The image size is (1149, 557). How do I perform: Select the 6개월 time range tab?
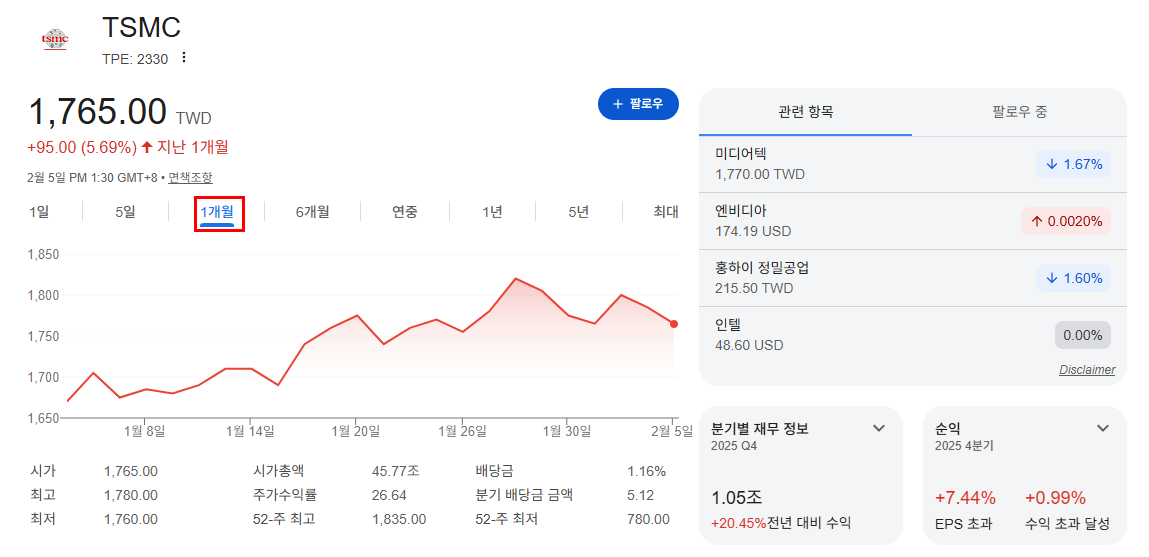point(312,212)
